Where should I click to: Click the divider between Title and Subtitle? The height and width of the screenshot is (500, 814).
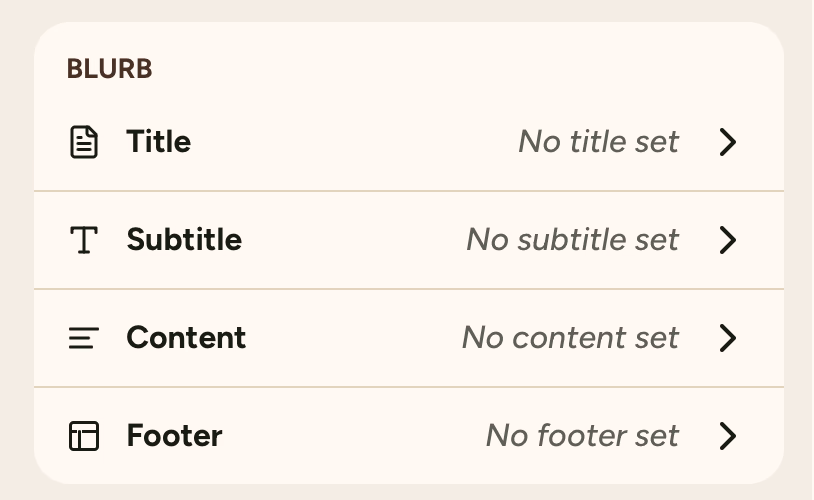[409, 191]
